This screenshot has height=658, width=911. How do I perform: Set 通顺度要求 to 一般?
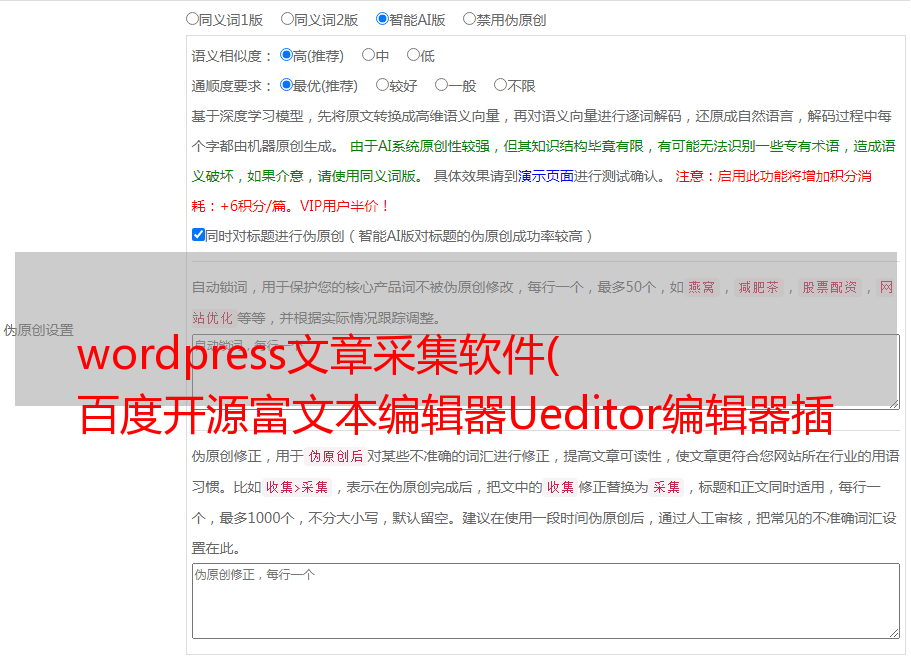point(442,85)
